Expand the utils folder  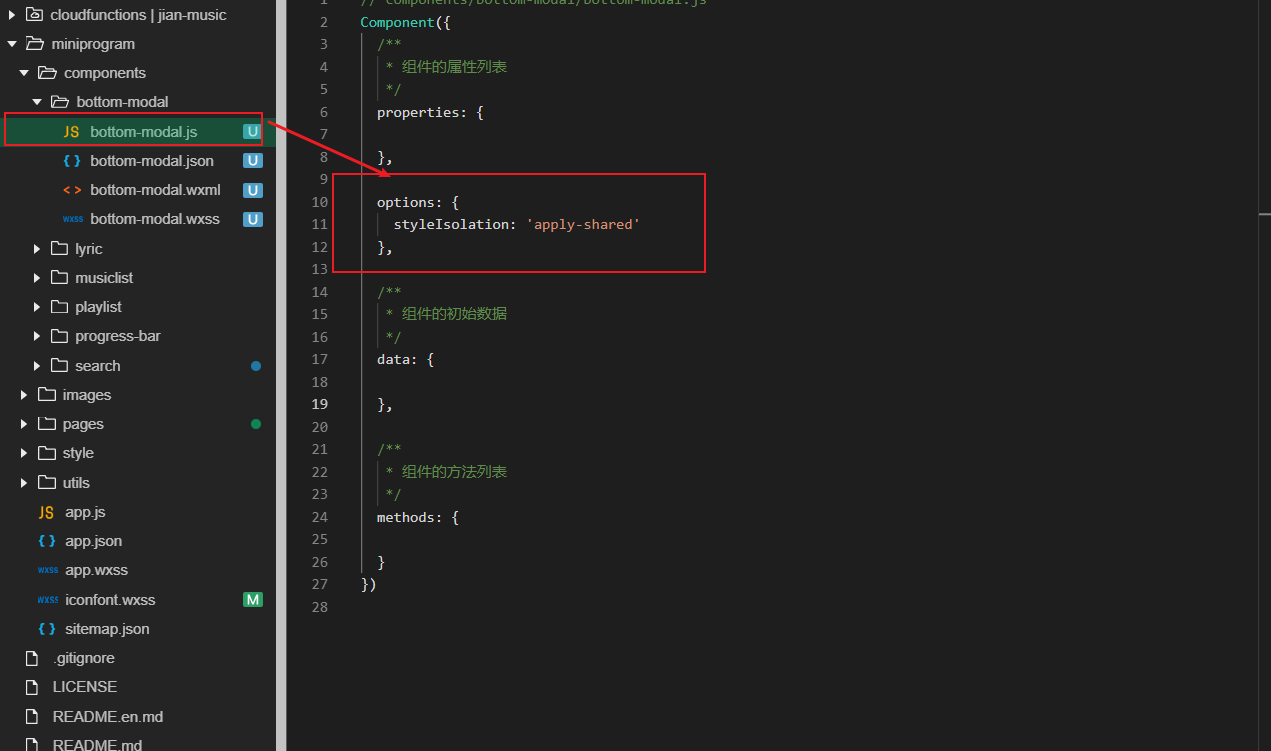(24, 483)
